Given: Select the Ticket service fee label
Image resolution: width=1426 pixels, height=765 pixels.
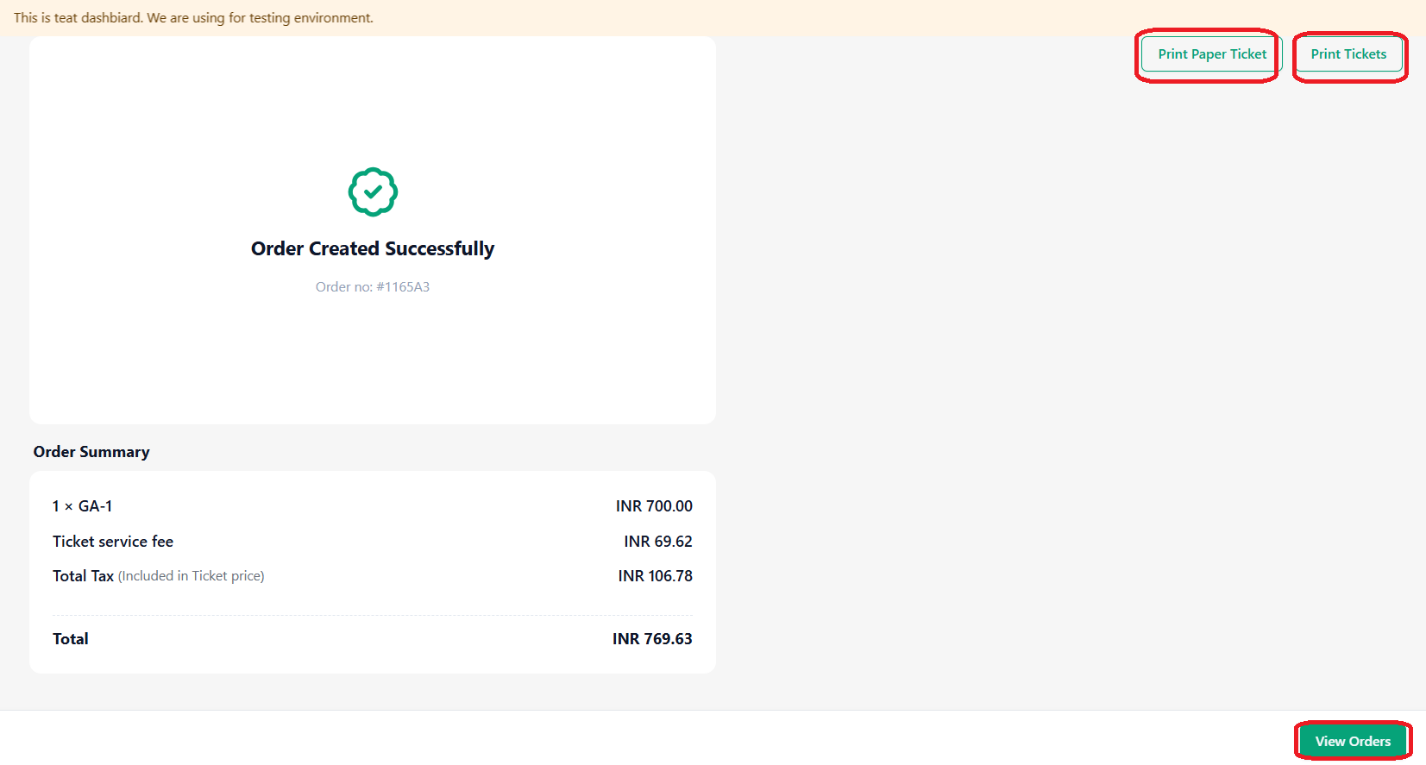Looking at the screenshot, I should (113, 542).
